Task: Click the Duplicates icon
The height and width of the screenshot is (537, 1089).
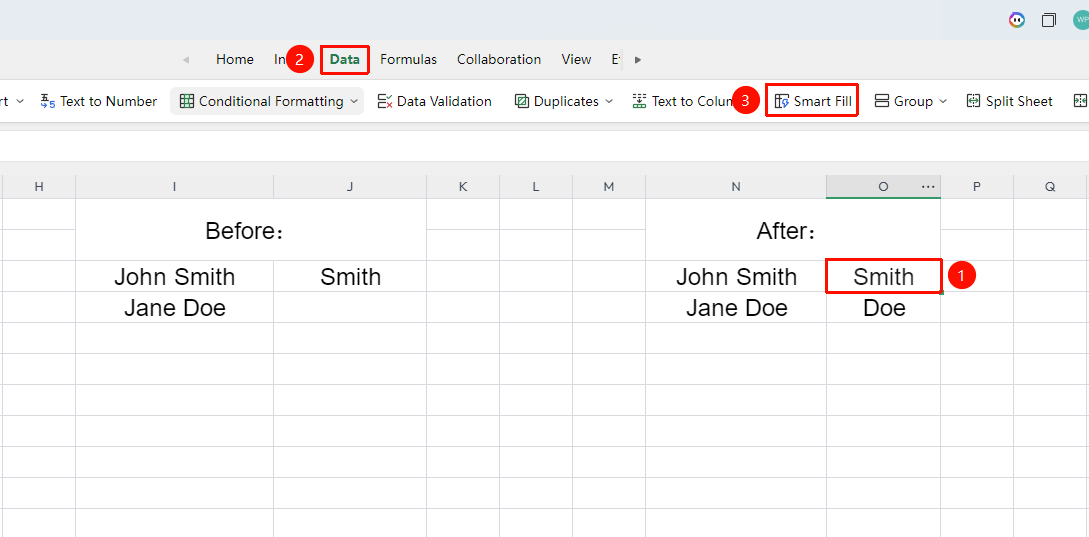Action: point(522,101)
